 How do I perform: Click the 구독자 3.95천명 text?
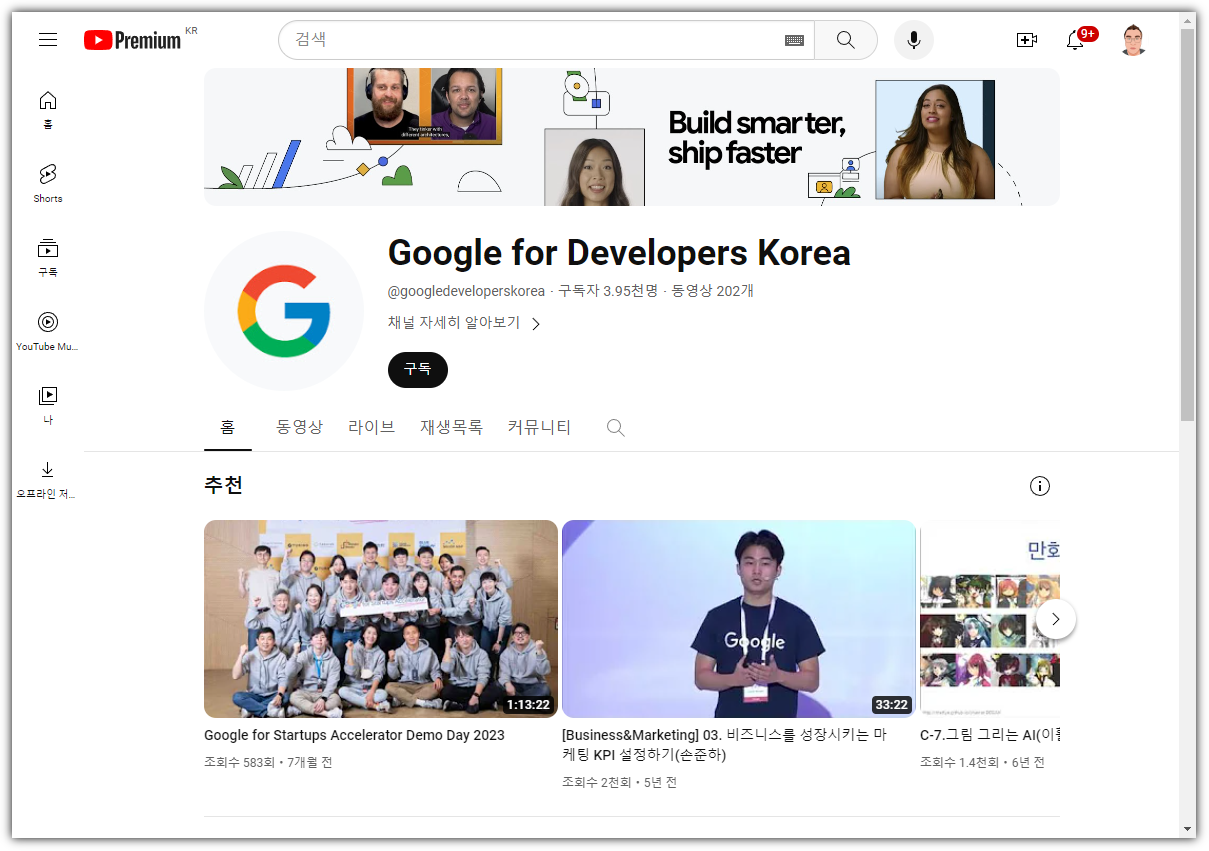click(608, 291)
